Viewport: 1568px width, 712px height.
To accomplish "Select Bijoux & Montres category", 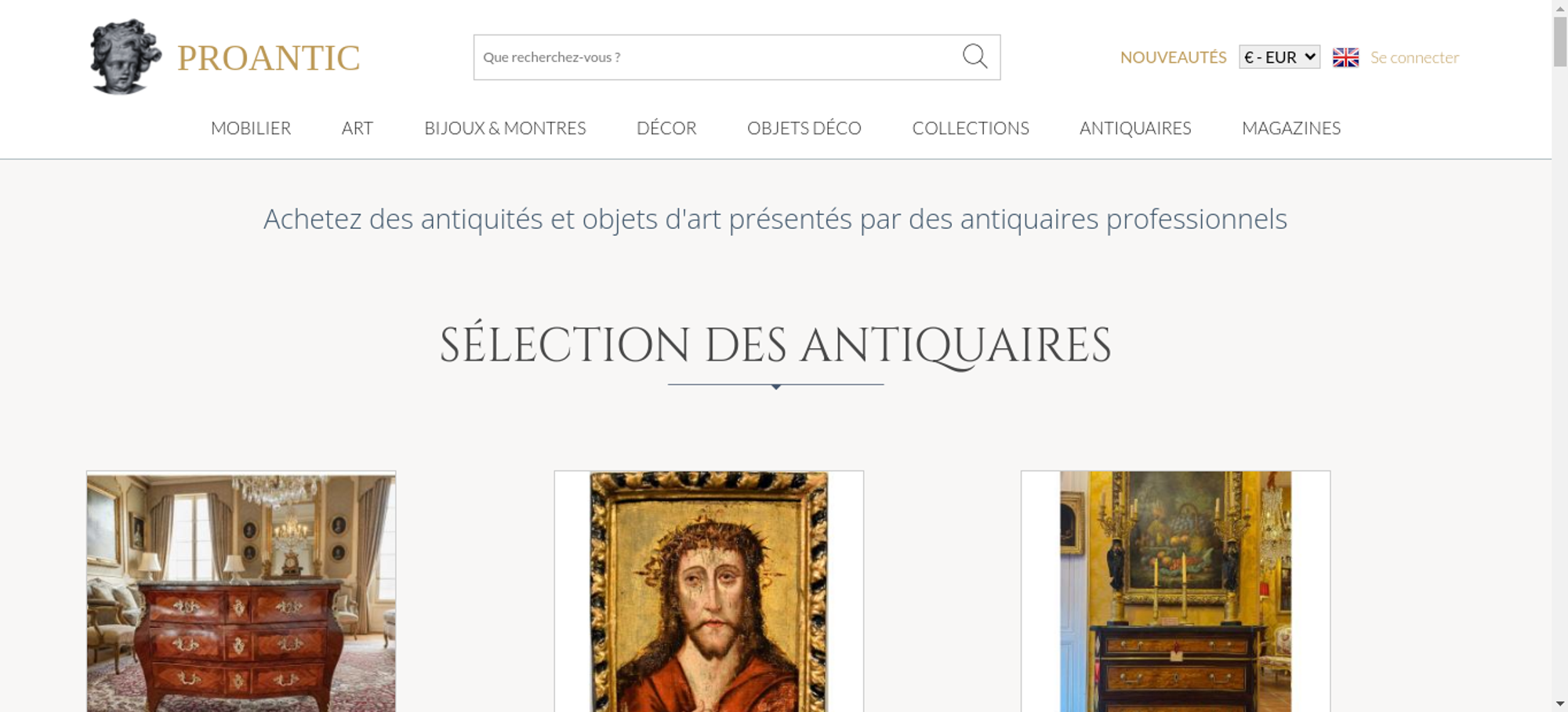I will 505,128.
